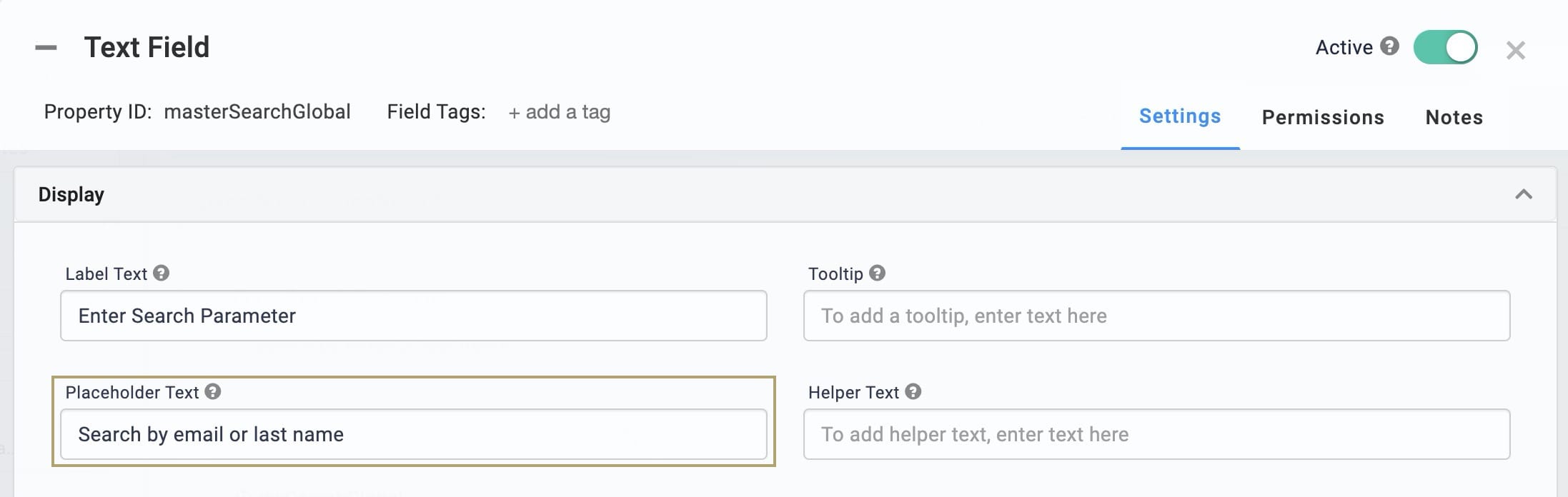Click the Placeholder Text help icon

[x=213, y=391]
